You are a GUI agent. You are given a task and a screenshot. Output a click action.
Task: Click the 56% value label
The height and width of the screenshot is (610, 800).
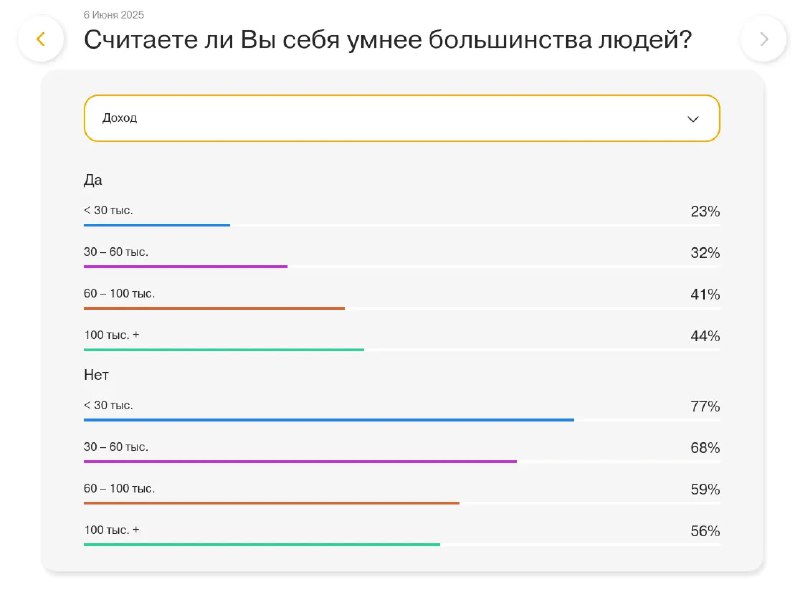[705, 531]
